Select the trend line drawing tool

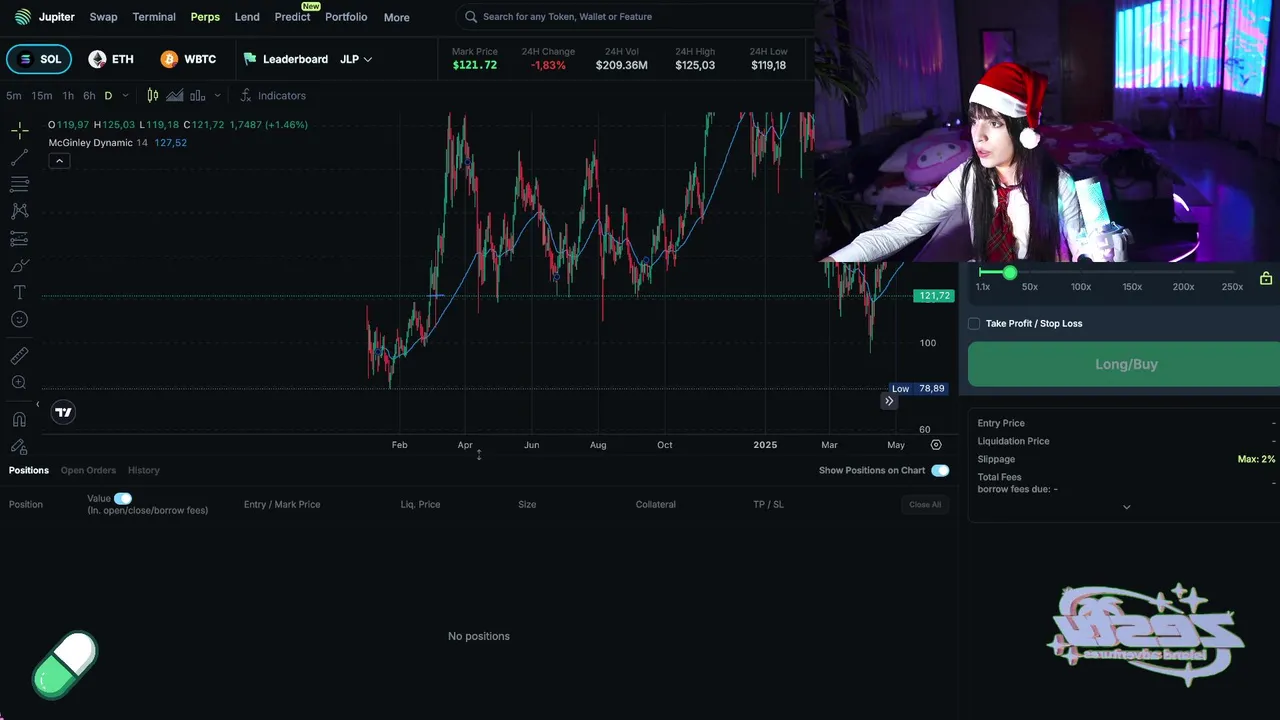coord(19,158)
